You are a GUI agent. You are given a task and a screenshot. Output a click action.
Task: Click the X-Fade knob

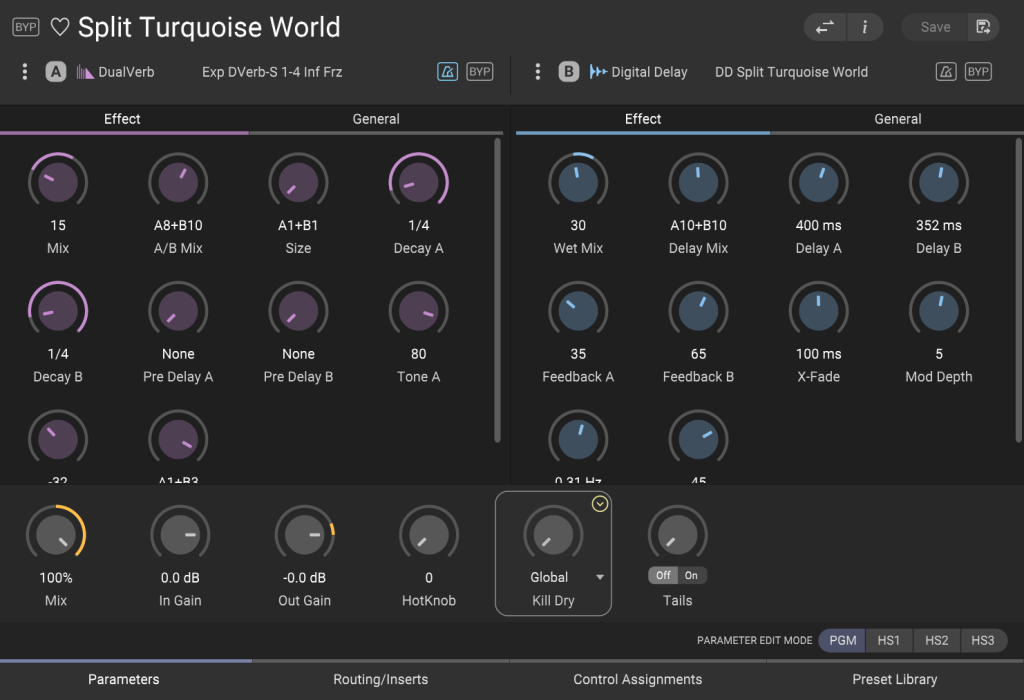pyautogui.click(x=818, y=311)
